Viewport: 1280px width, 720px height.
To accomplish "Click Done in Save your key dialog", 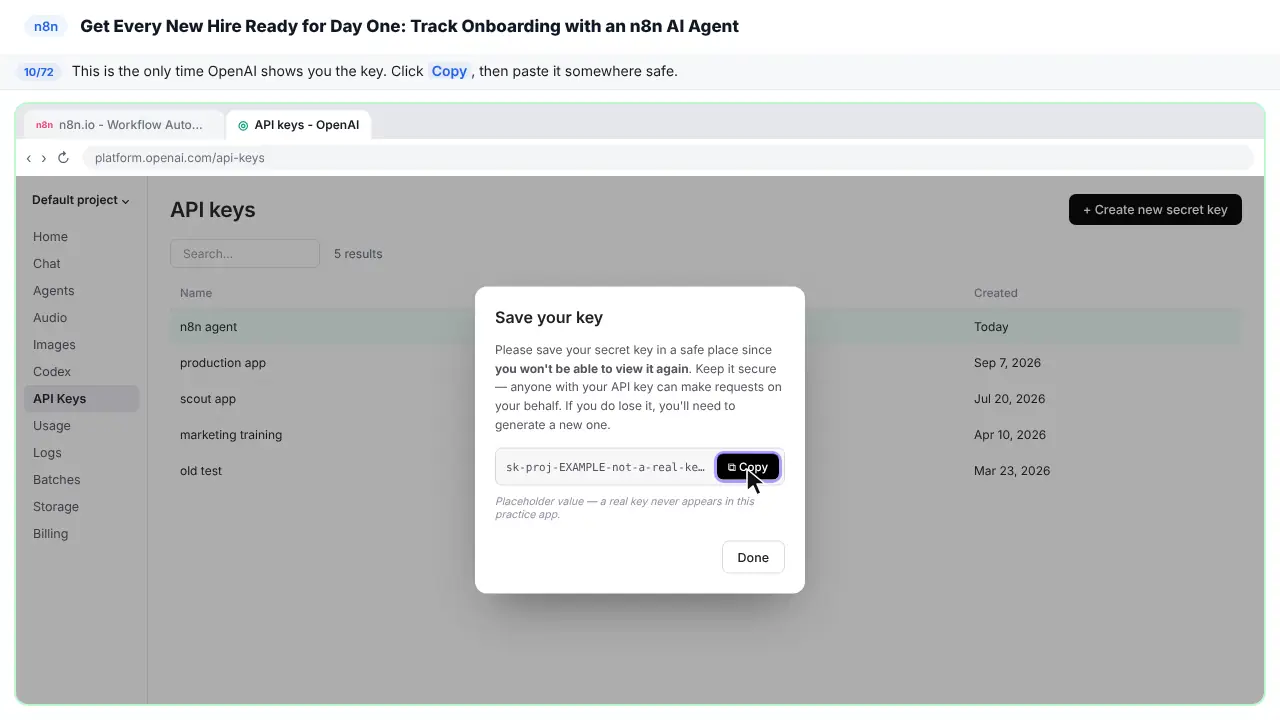I will point(753,558).
